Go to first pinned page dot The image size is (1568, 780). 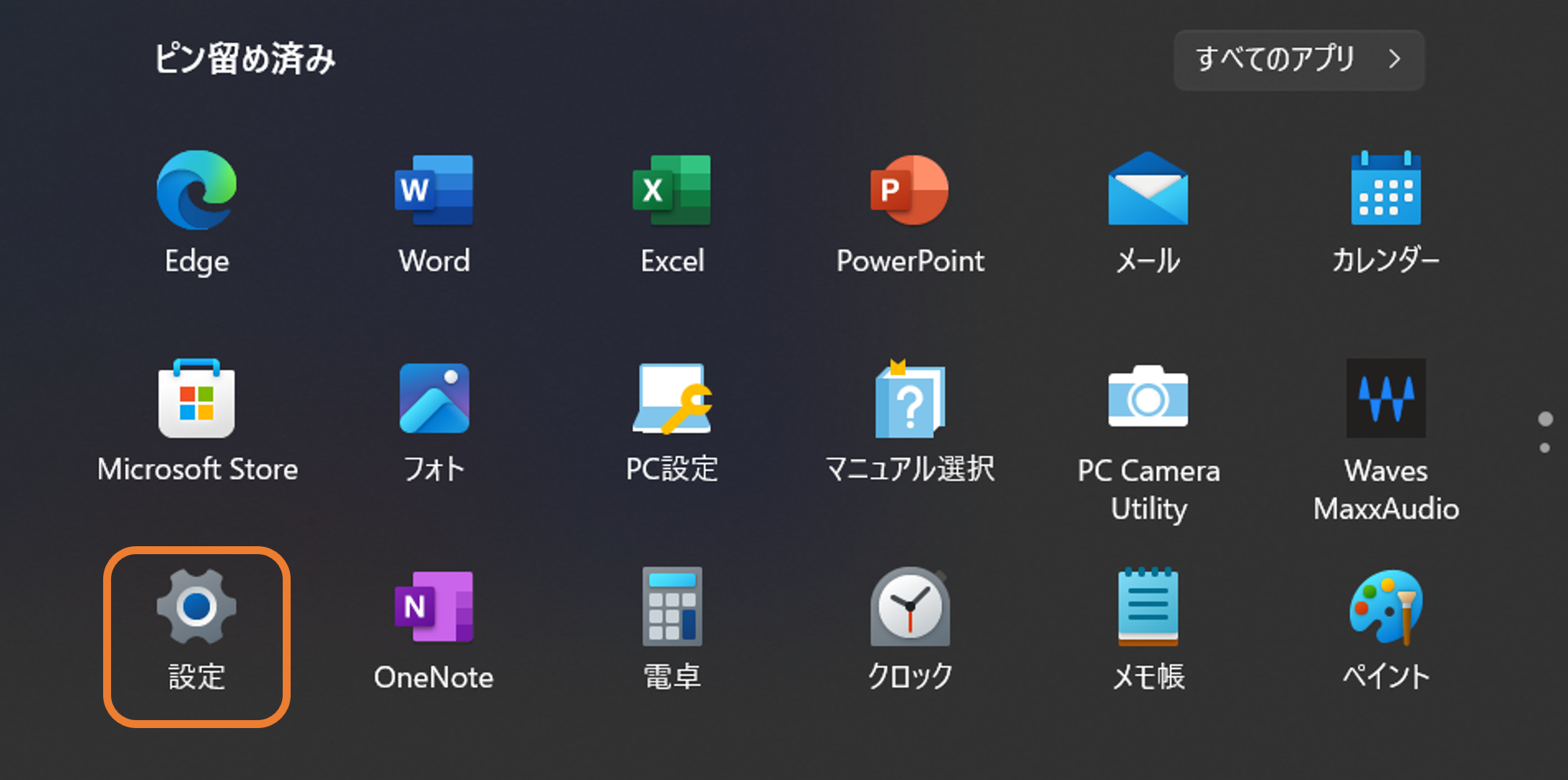tap(1545, 419)
